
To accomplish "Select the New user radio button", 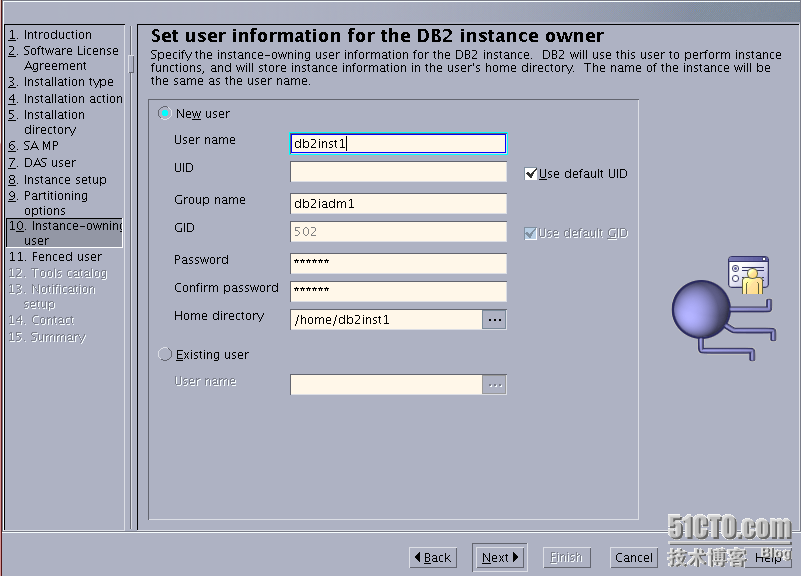I will [x=164, y=113].
